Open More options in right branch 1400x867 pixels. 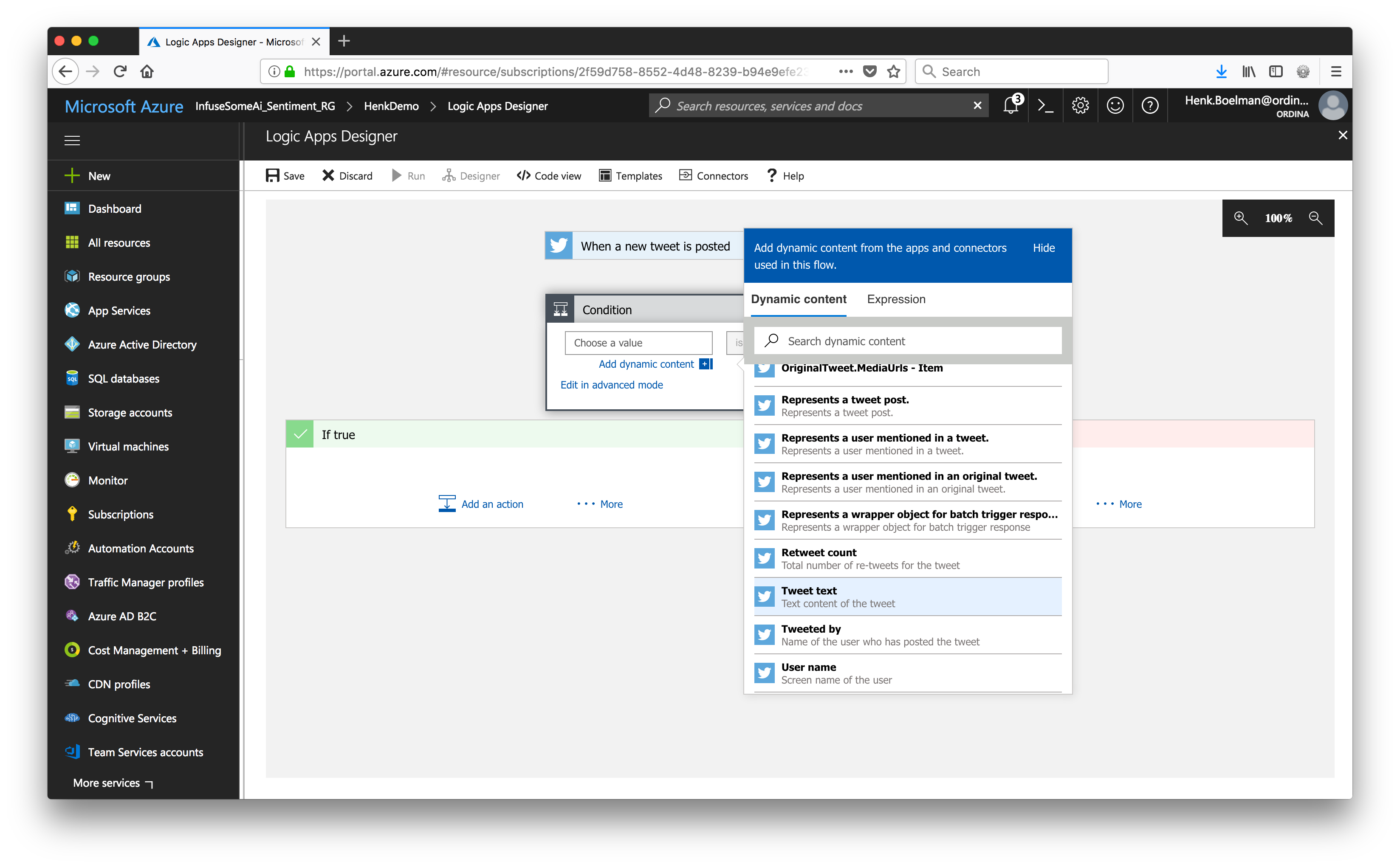pyautogui.click(x=1118, y=504)
